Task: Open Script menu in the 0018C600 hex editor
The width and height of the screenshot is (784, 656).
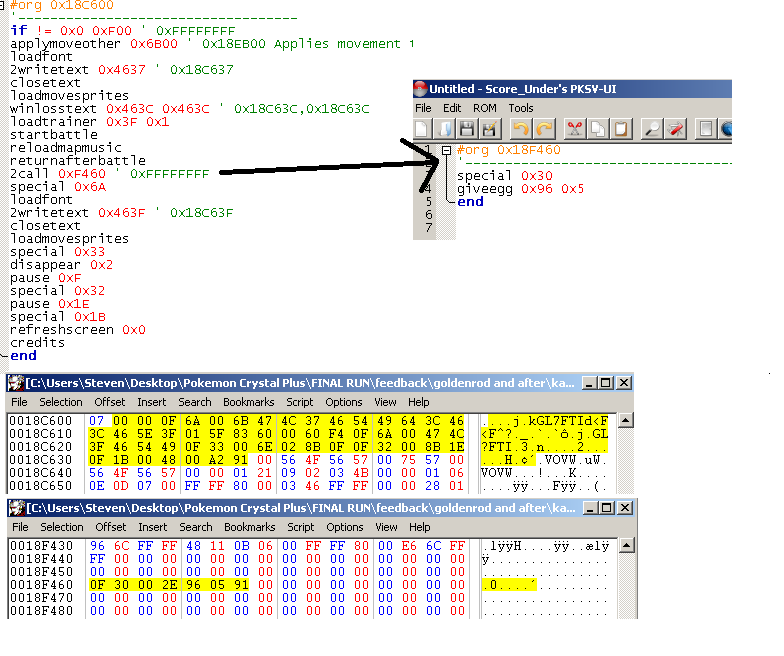Action: [x=300, y=402]
